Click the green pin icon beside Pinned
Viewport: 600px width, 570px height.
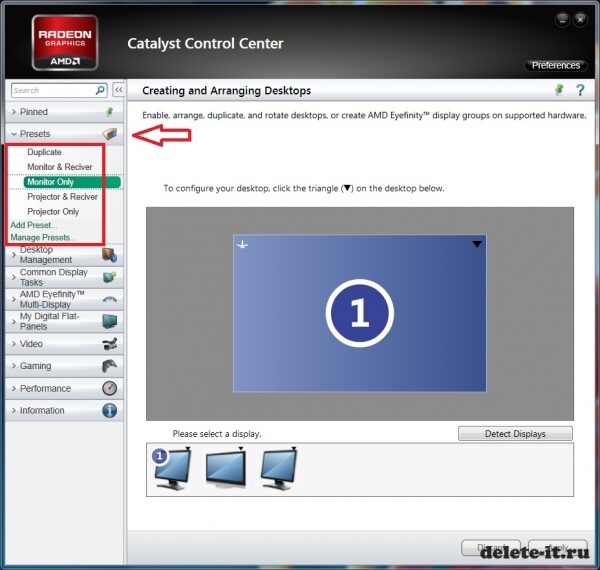click(109, 112)
